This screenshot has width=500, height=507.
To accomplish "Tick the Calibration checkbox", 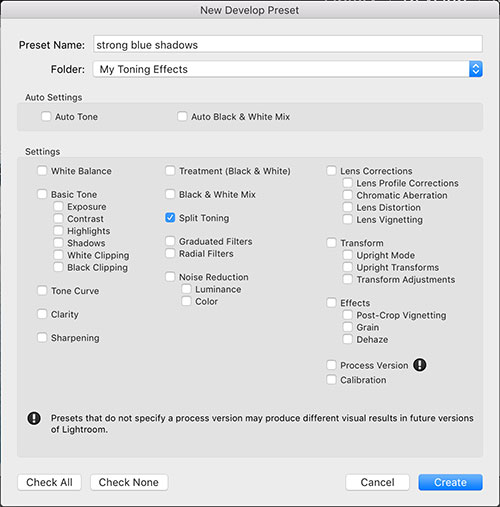I will (331, 379).
